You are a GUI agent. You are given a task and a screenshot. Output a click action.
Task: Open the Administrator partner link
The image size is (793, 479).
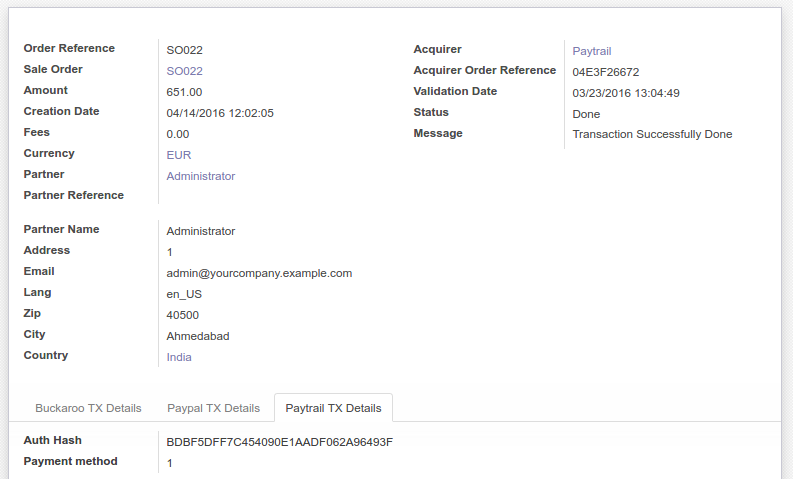(200, 177)
